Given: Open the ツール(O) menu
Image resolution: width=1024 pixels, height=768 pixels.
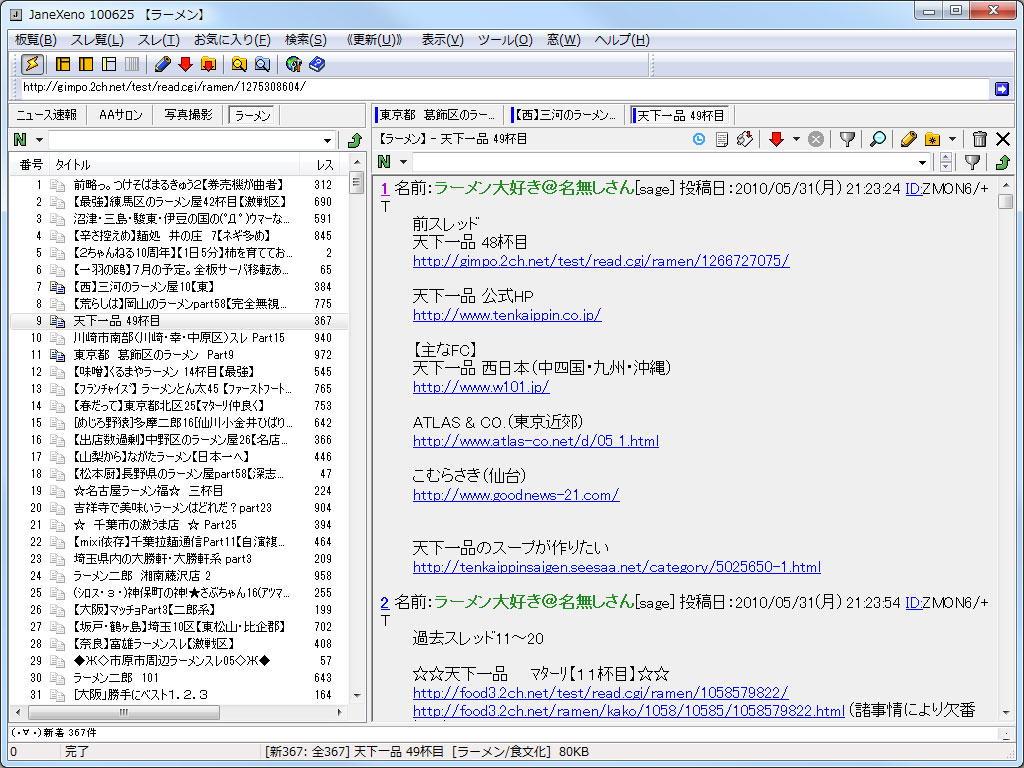Looking at the screenshot, I should click(505, 40).
